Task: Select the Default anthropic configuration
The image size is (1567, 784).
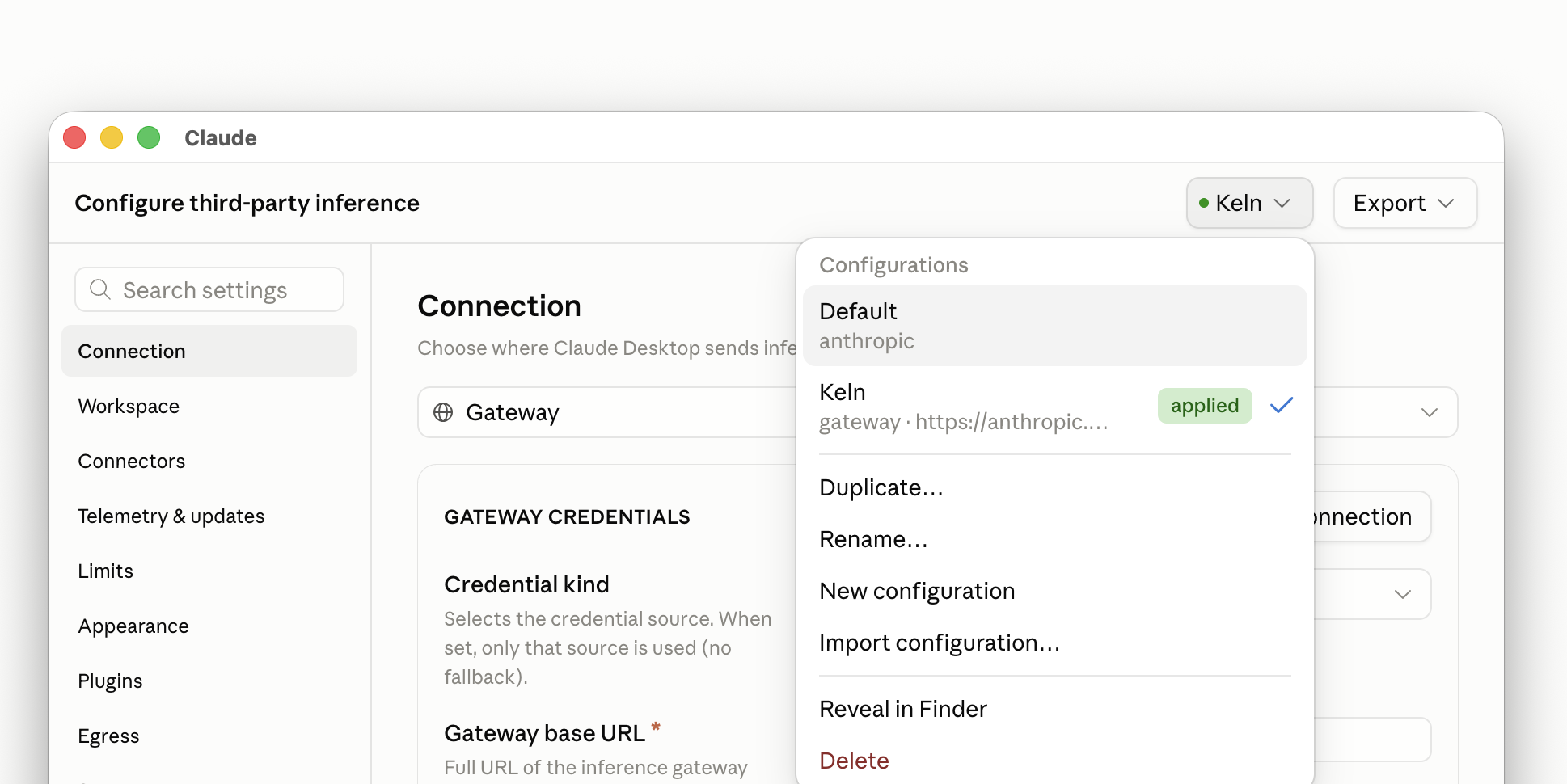Action: (x=1055, y=326)
